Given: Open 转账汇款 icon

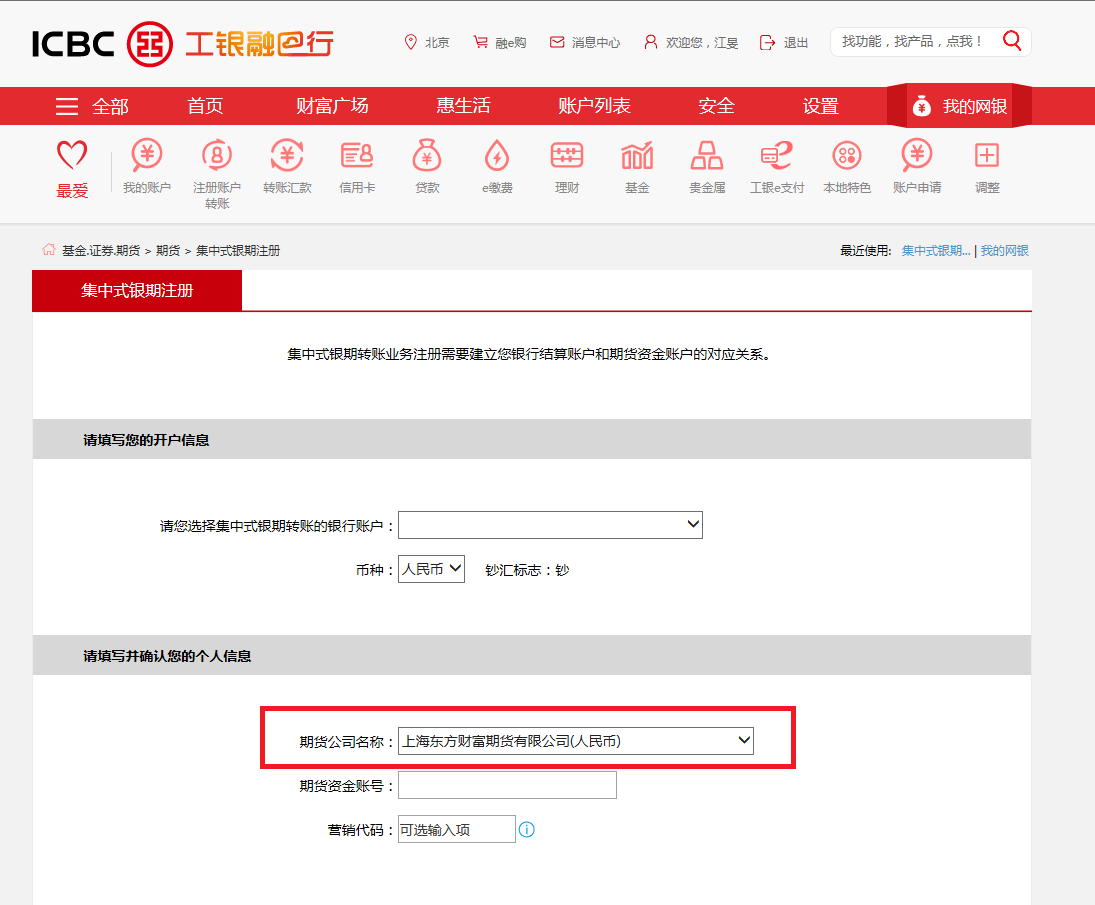Looking at the screenshot, I should (x=287, y=154).
